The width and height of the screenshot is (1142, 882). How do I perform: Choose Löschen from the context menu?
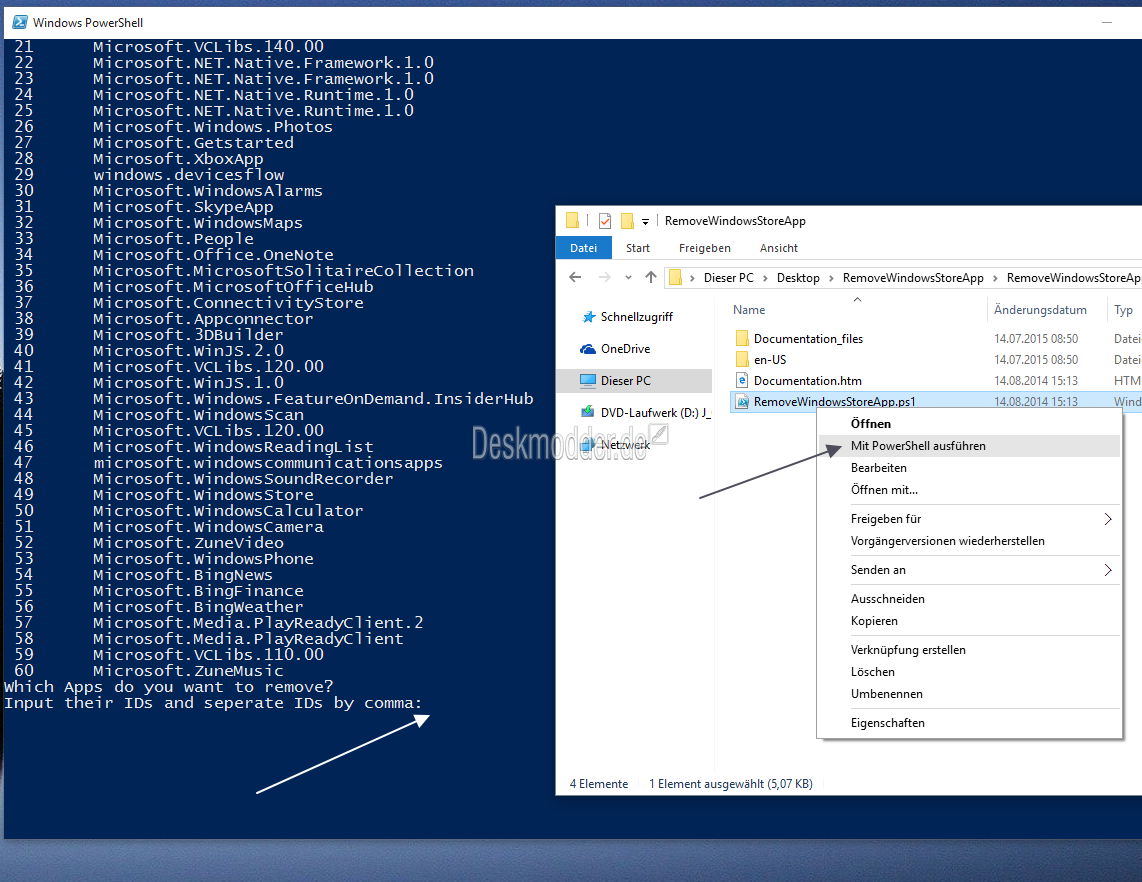[969, 672]
